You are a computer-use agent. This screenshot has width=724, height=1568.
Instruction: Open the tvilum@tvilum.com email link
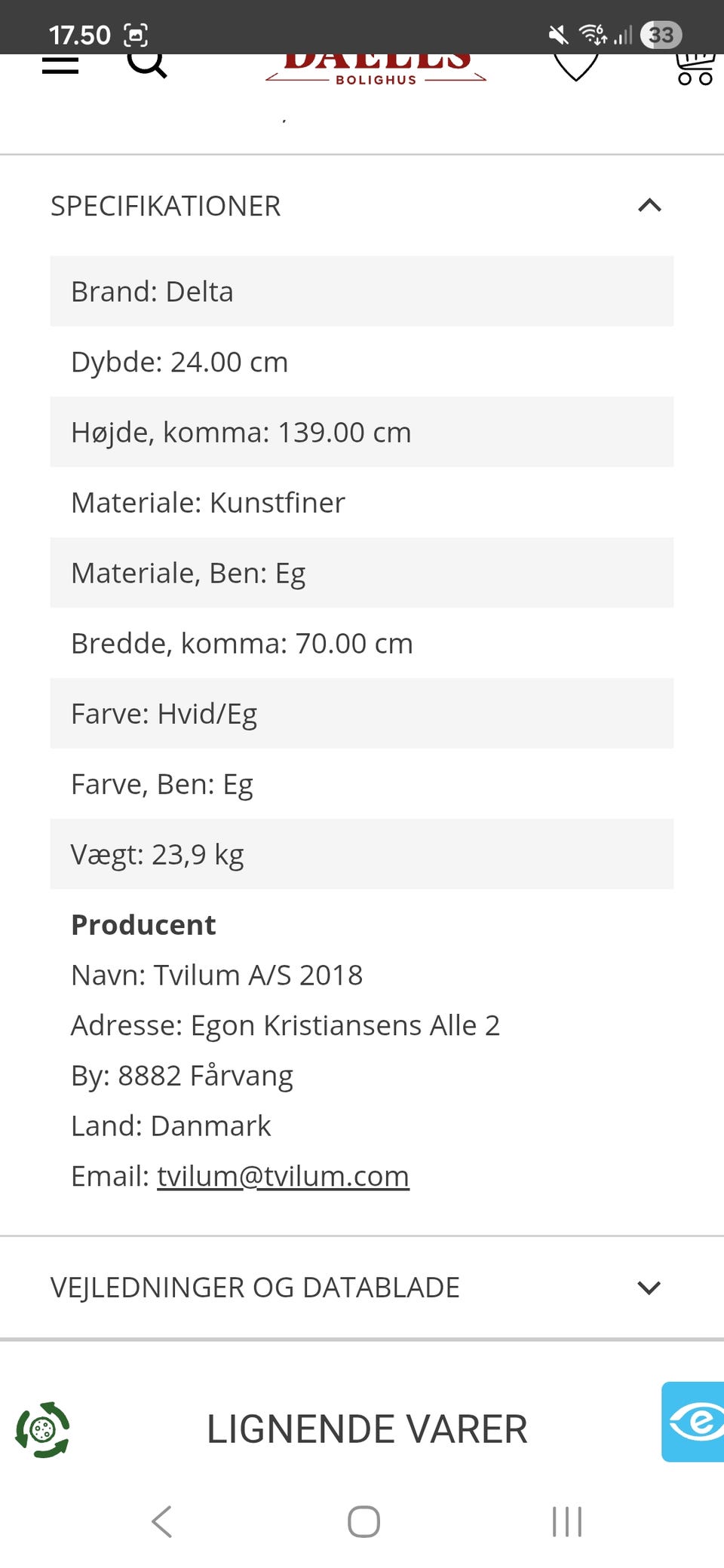point(283,1176)
